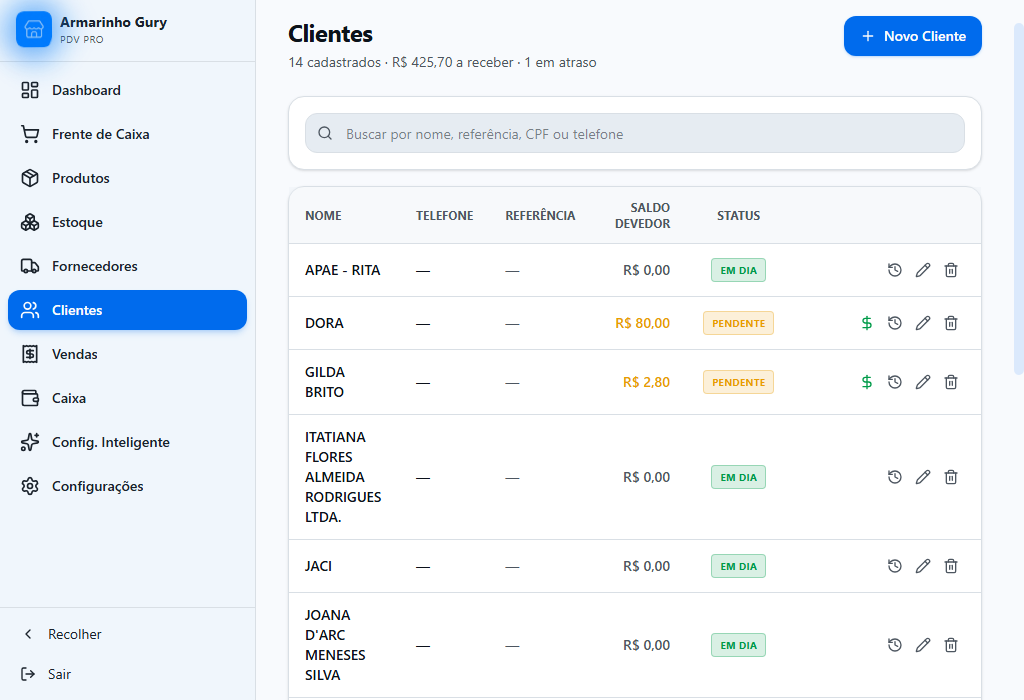Open Configurações settings
Image resolution: width=1024 pixels, height=700 pixels.
click(127, 486)
